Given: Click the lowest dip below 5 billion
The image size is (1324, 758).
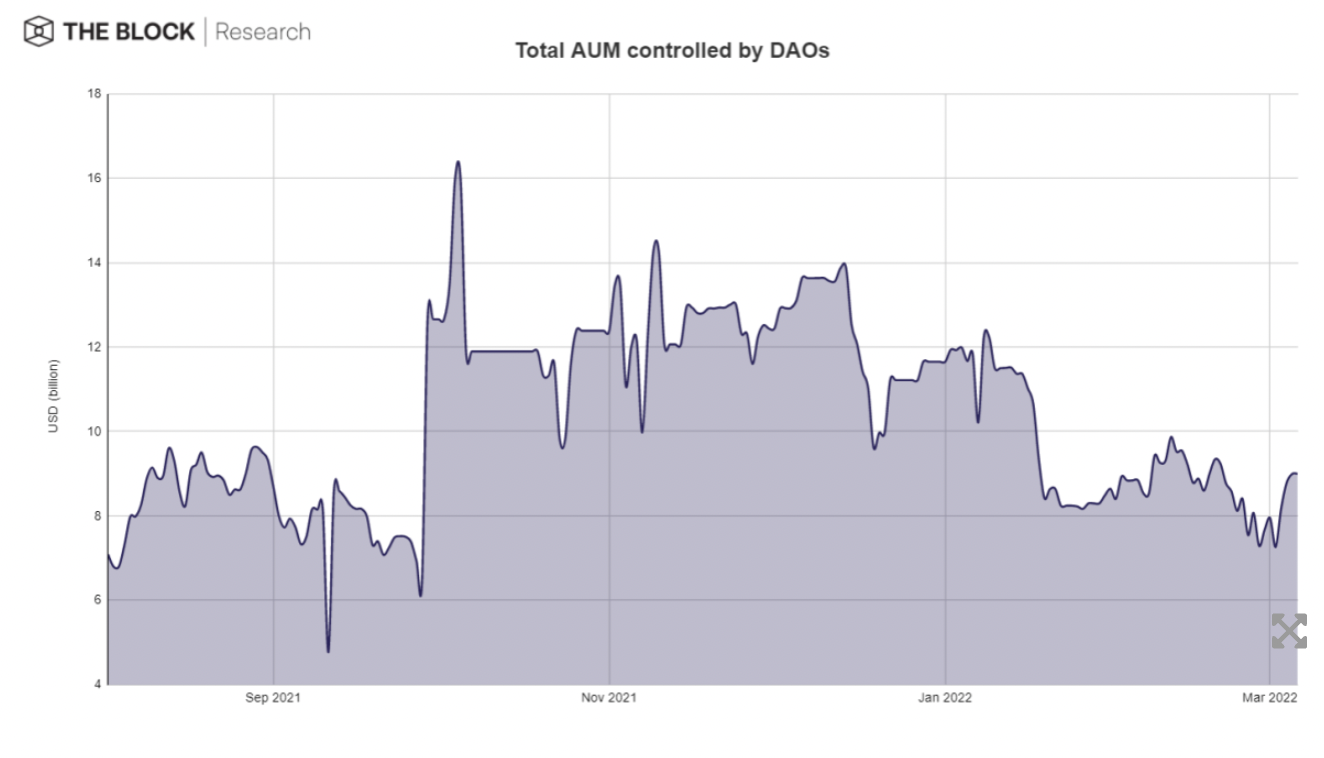Looking at the screenshot, I should point(328,651).
